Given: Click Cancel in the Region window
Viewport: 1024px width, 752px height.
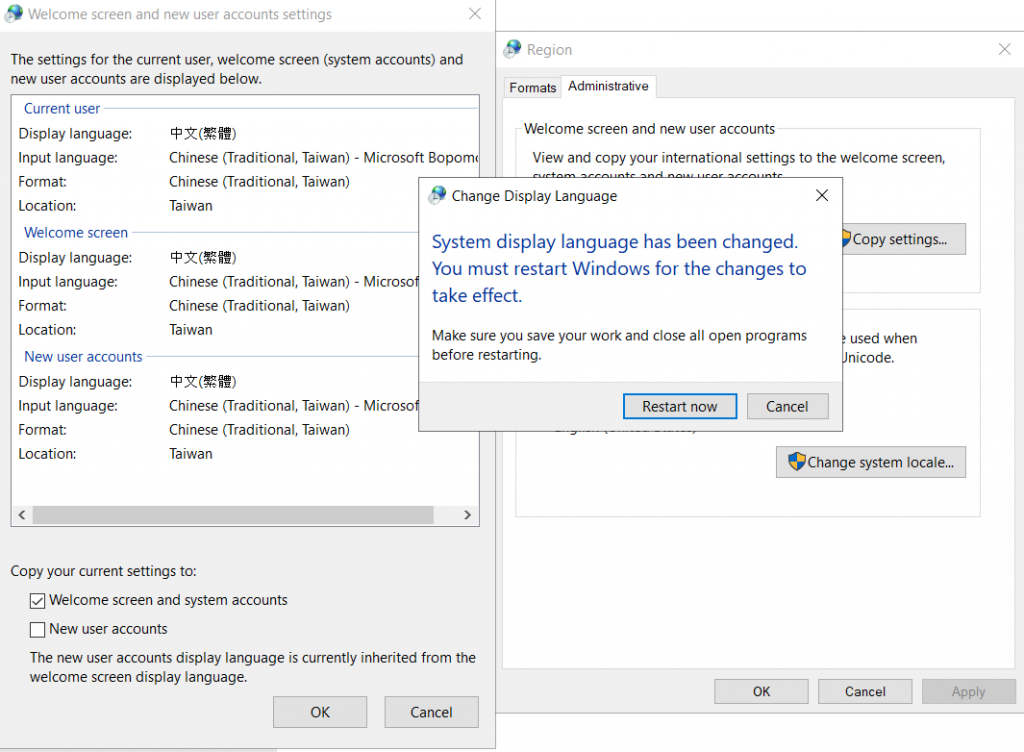Looking at the screenshot, I should (865, 691).
